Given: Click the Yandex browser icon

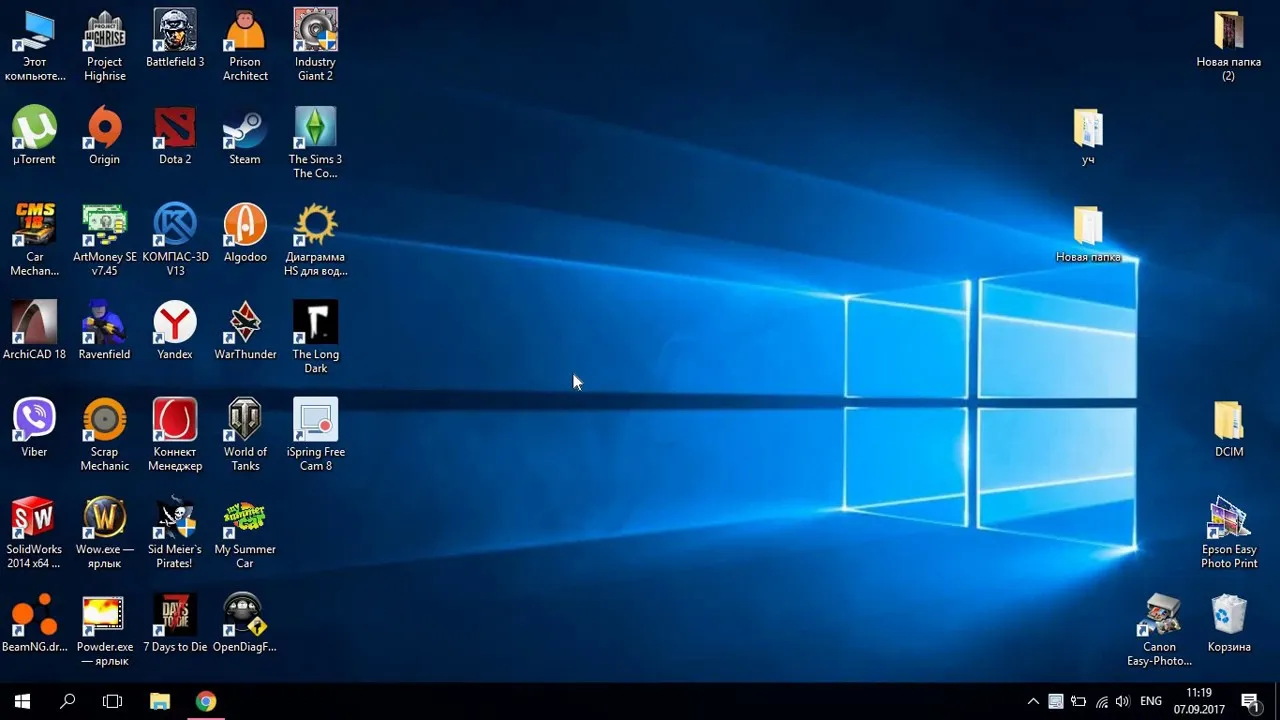Looking at the screenshot, I should (175, 332).
